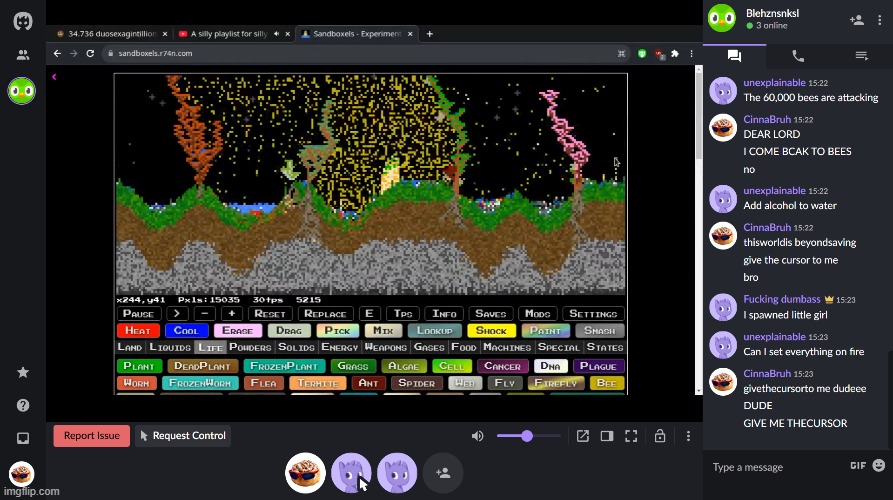
Task: Increase brush size plus button
Action: (x=232, y=314)
